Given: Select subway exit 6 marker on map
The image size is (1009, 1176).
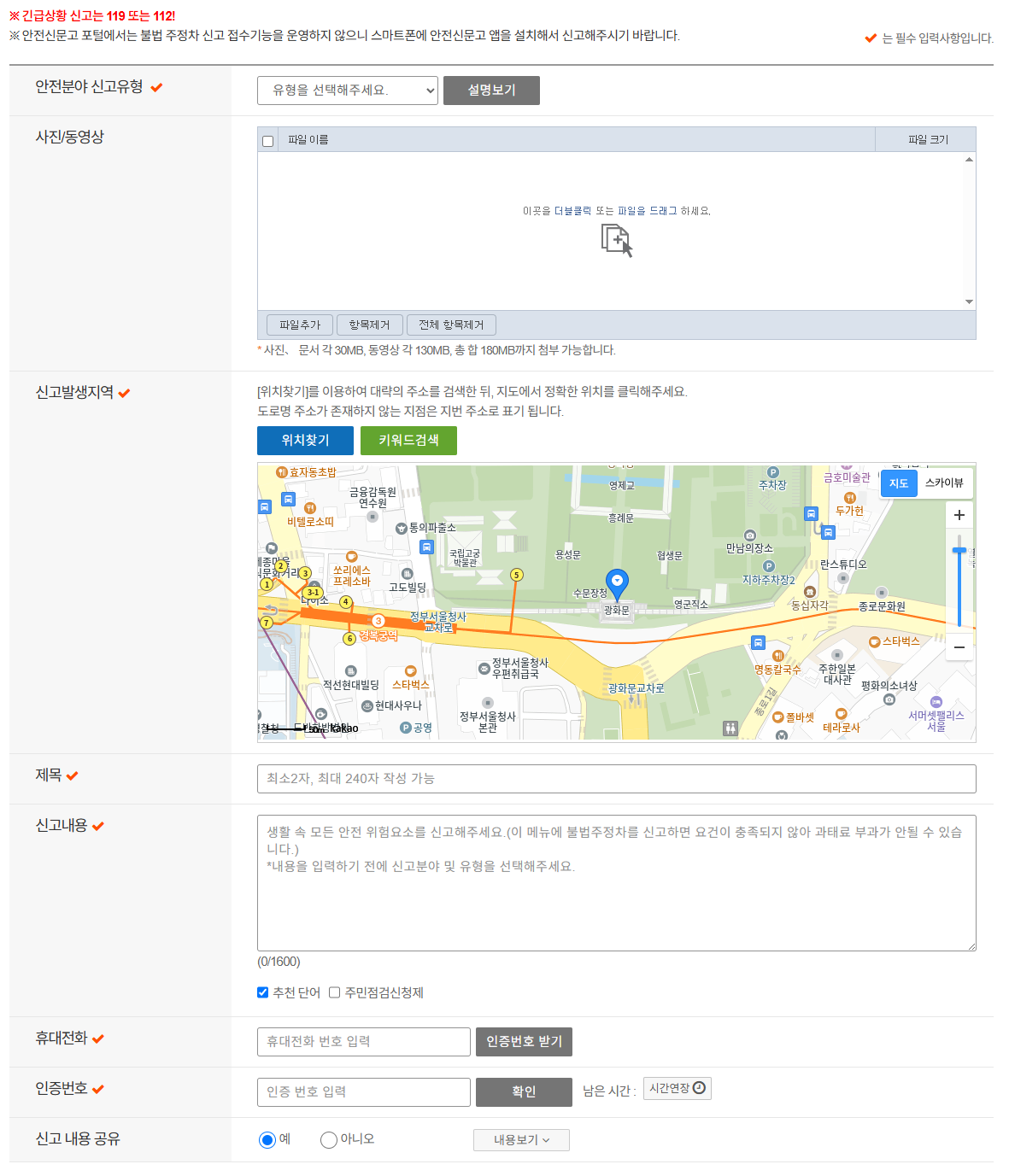Looking at the screenshot, I should pyautogui.click(x=349, y=639).
